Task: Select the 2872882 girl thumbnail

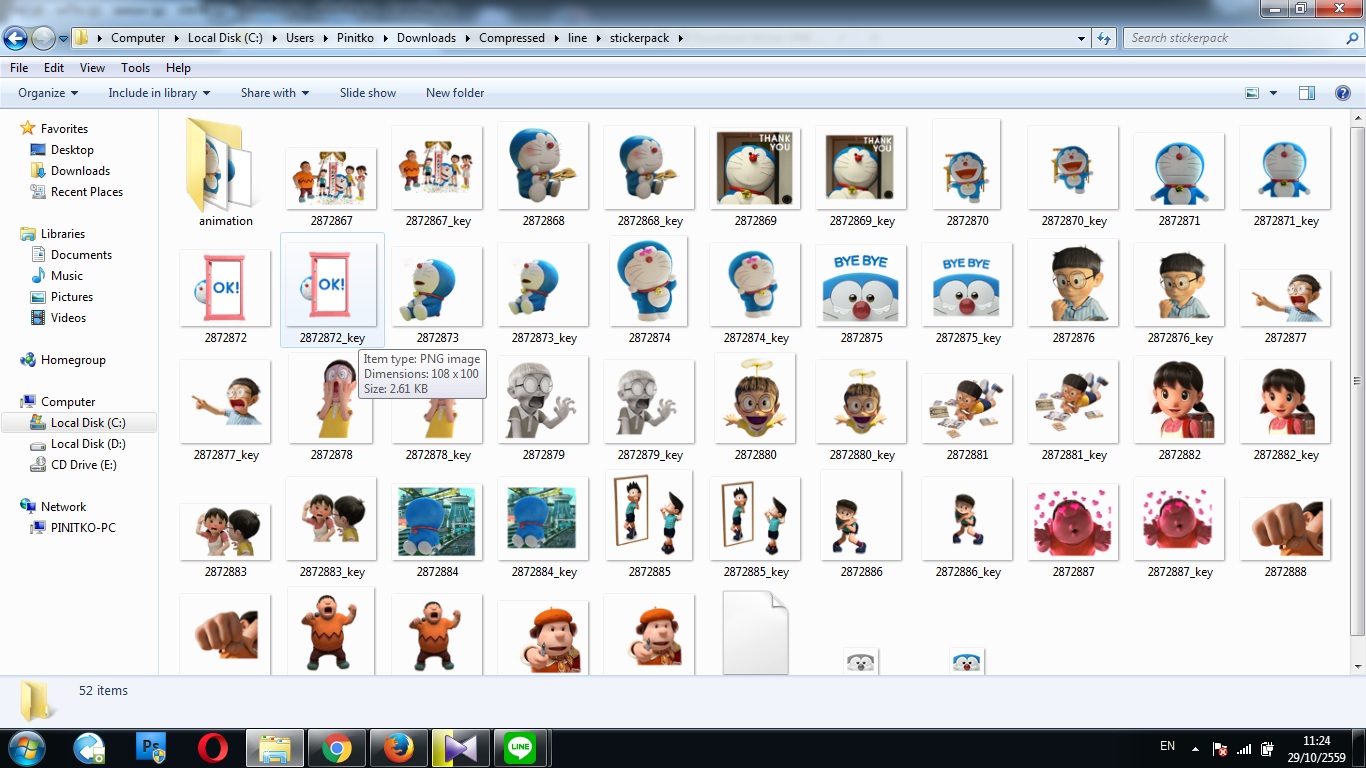Action: click(x=1179, y=401)
